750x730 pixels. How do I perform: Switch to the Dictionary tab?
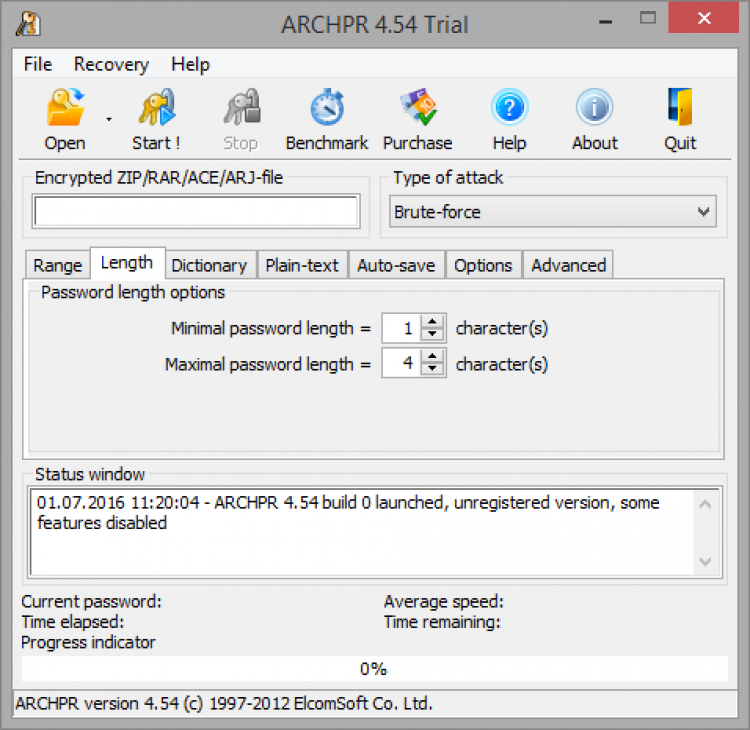pos(210,265)
